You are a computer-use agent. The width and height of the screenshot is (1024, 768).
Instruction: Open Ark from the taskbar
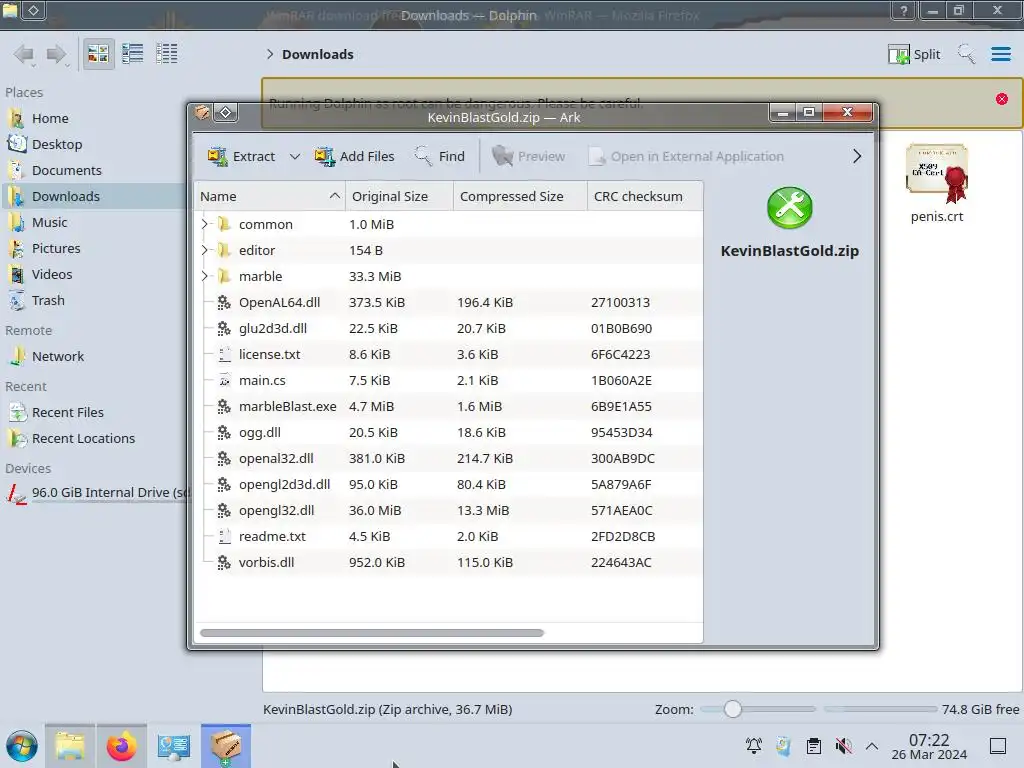click(x=225, y=746)
